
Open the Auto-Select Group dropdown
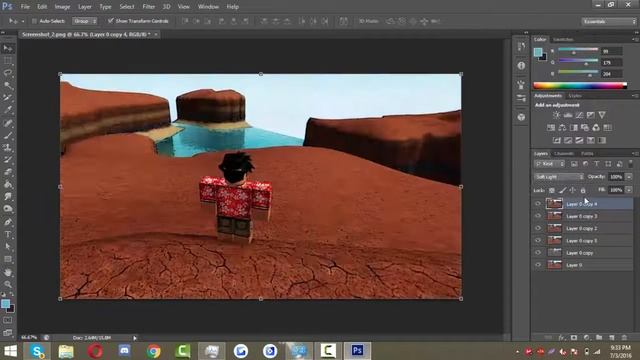(84, 21)
